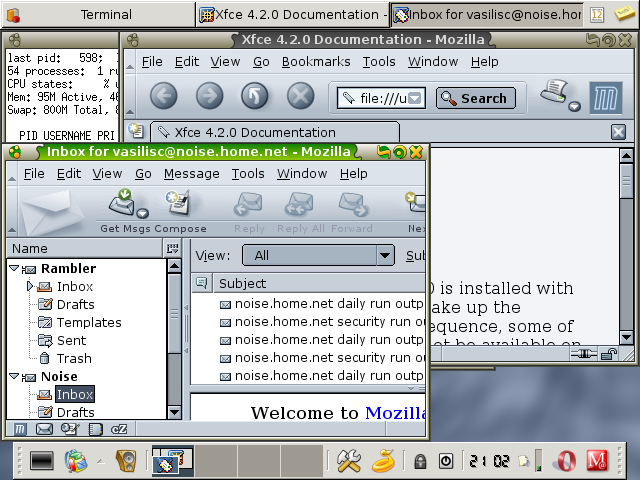Reload the Xfce Documentation page
640x480 pixels.
click(255, 97)
